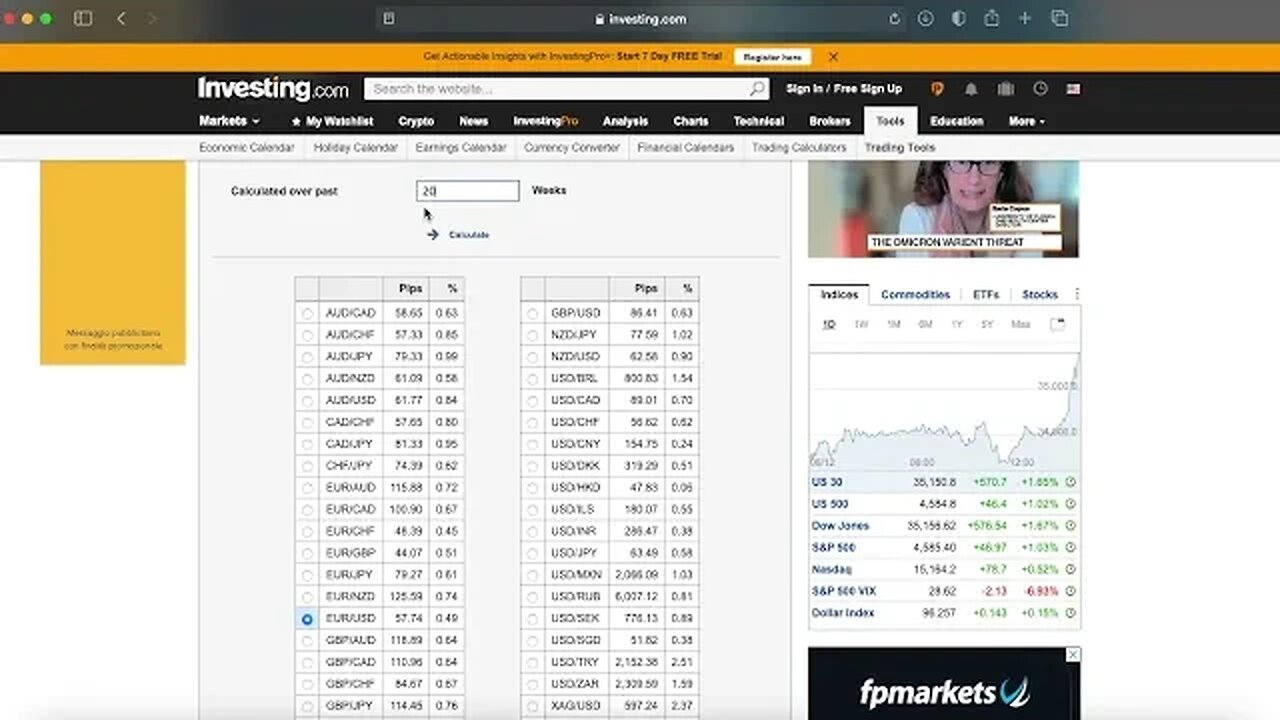Viewport: 1280px width, 720px height.
Task: Open the US flag edition selector
Action: click(x=1073, y=89)
